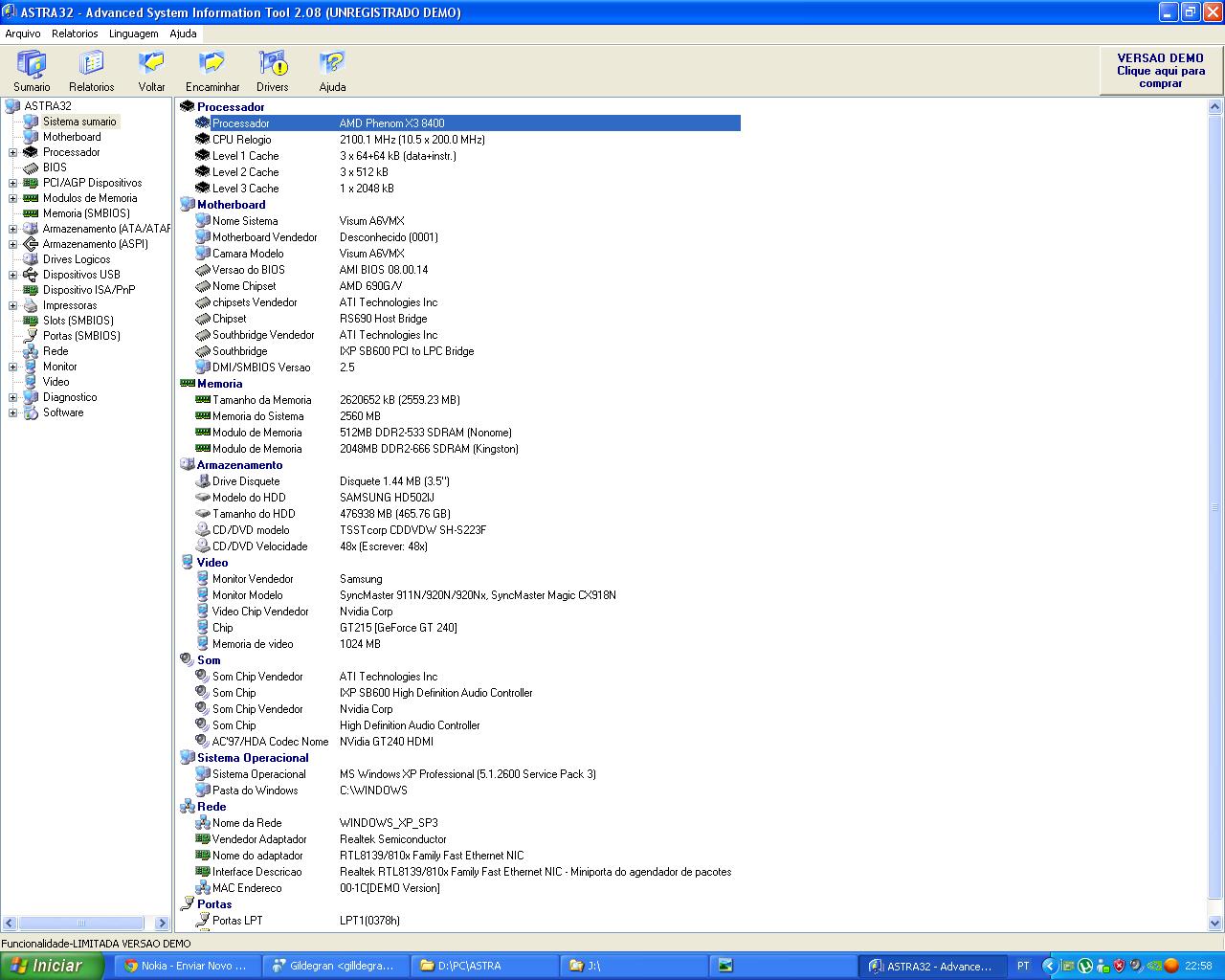Select Memoria (SMBIOS) tree item
The height and width of the screenshot is (980, 1225).
pyautogui.click(x=86, y=213)
